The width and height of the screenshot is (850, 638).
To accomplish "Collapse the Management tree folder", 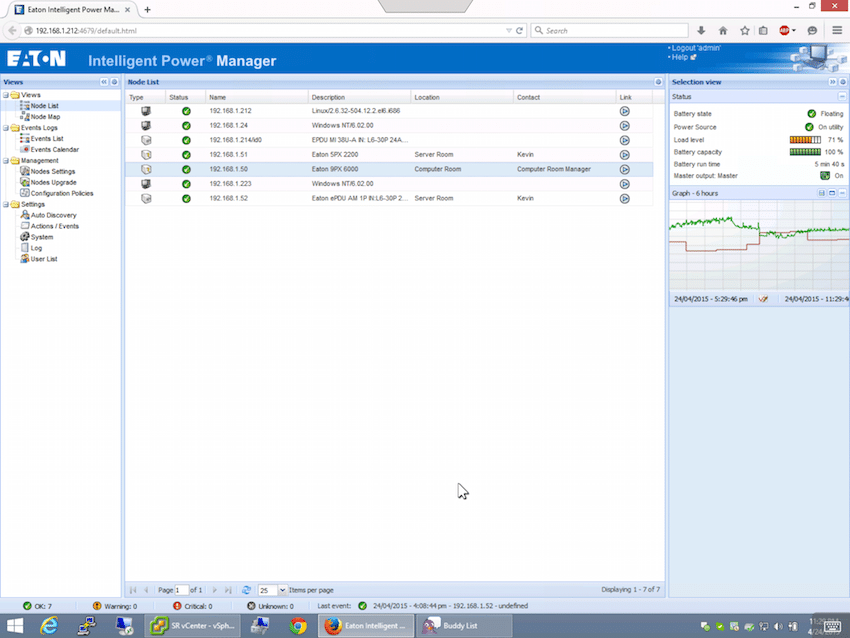I will (6, 161).
